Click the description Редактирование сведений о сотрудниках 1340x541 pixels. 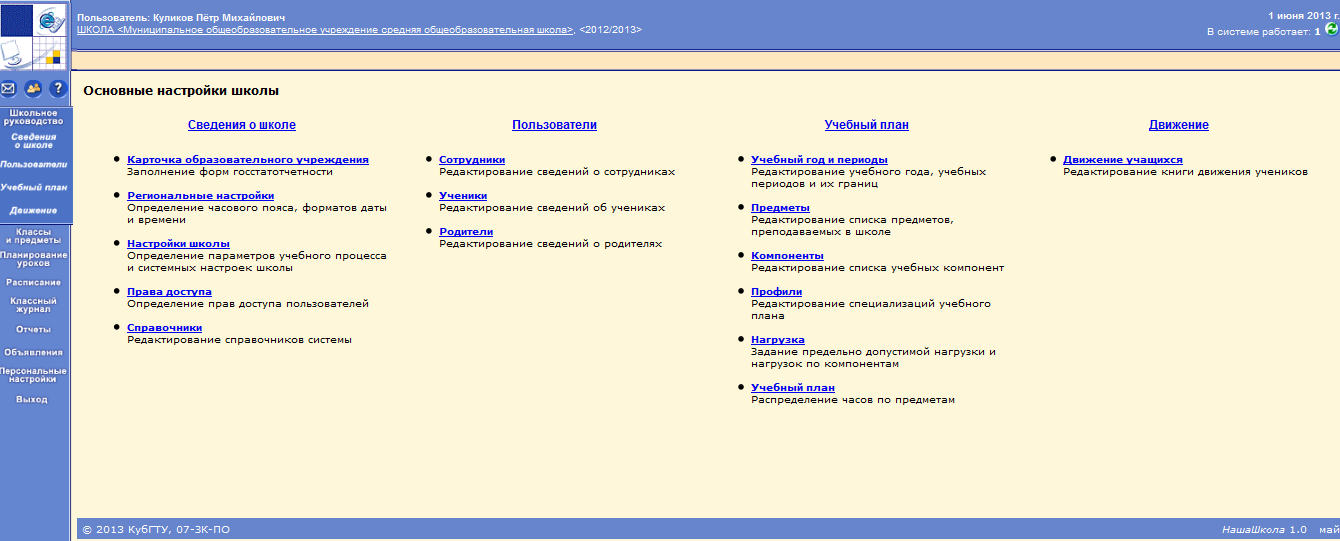point(557,171)
